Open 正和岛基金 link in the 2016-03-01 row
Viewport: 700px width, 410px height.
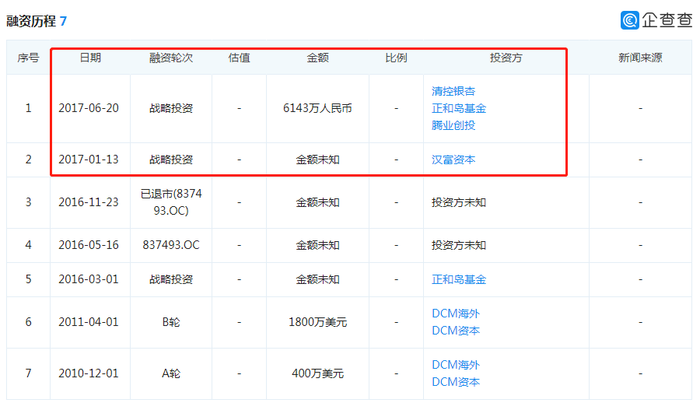(x=458, y=279)
